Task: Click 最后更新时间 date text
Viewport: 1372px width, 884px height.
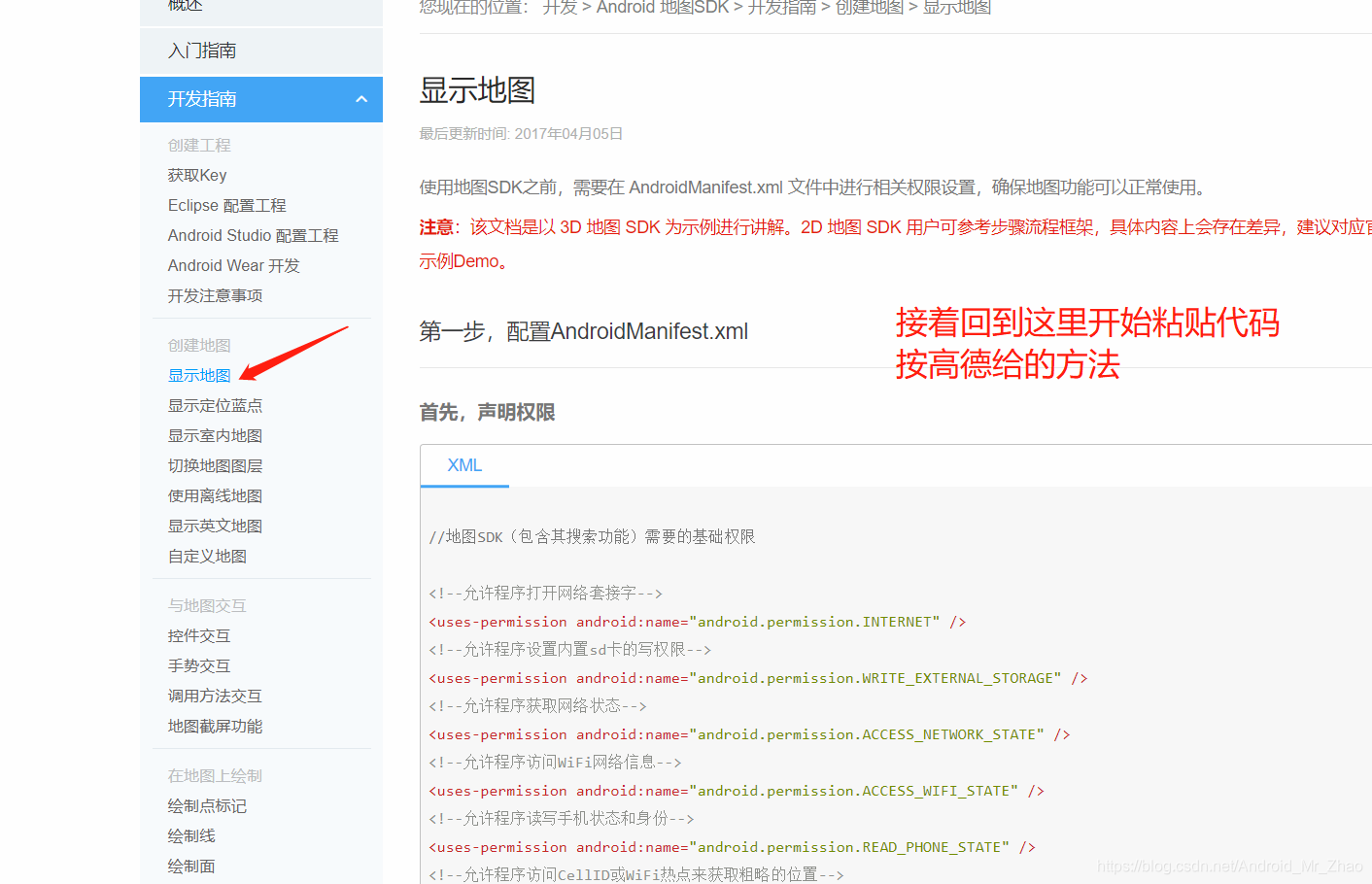Action: [521, 133]
